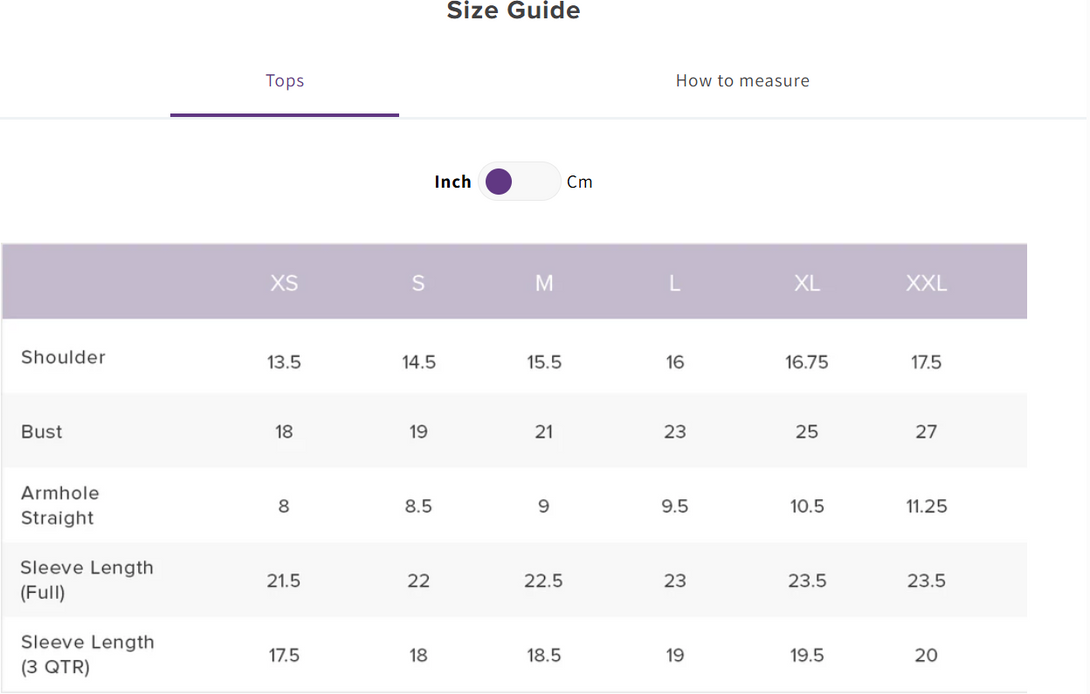Screen dimensions: 1090x694
Task: Select the S size column header
Action: tap(418, 283)
